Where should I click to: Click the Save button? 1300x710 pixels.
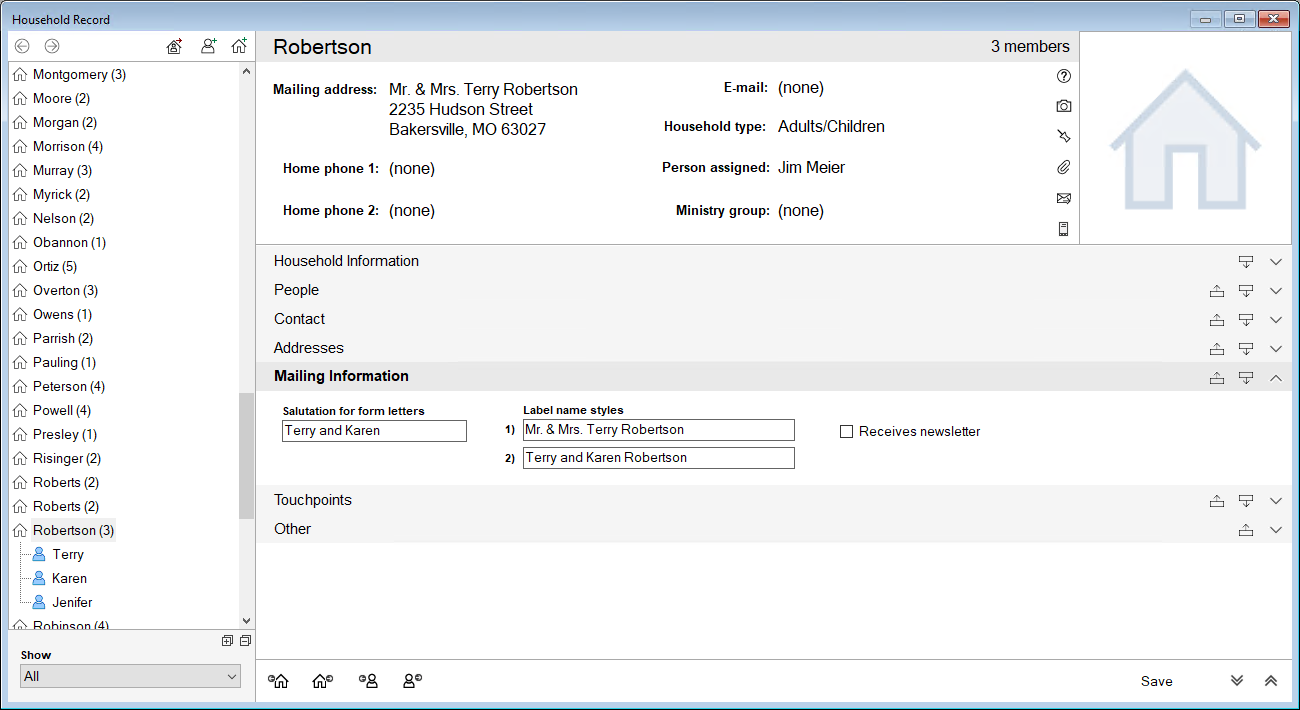[1156, 681]
